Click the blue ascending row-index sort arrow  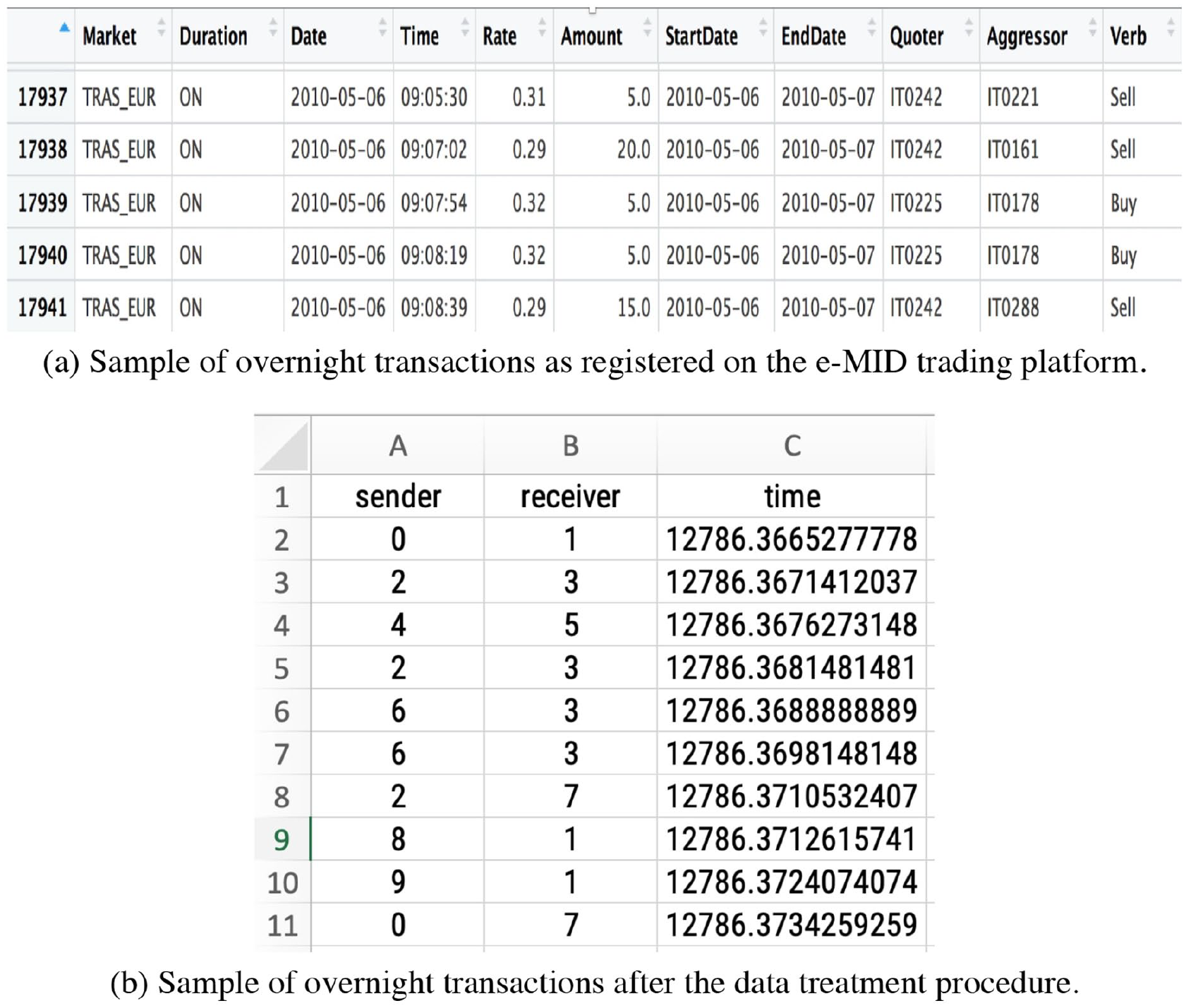64,27
